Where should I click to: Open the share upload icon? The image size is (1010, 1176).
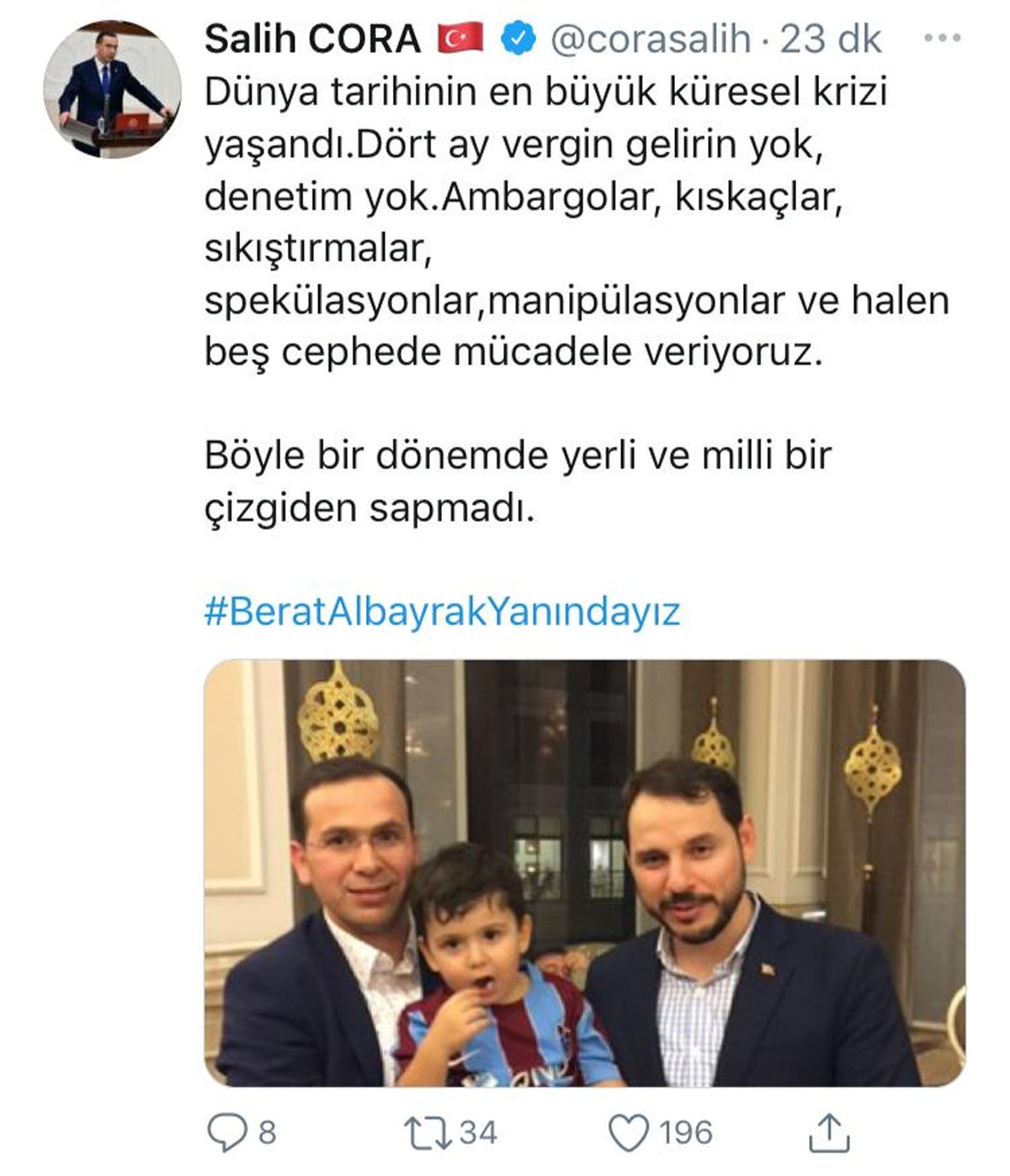tap(829, 1132)
